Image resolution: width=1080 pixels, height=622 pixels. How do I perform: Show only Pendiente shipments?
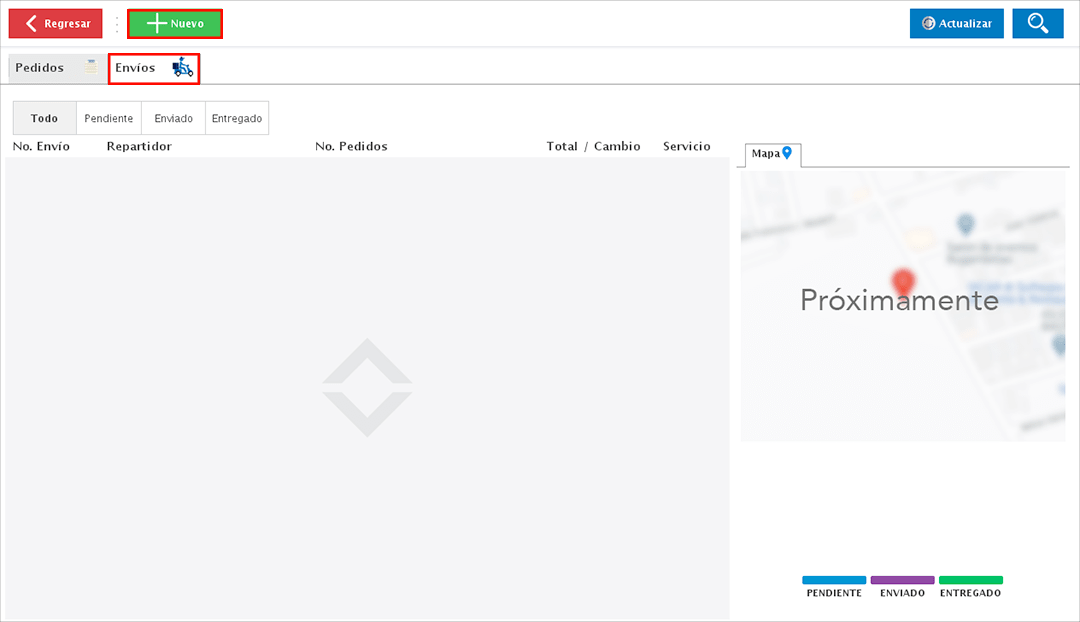tap(109, 118)
